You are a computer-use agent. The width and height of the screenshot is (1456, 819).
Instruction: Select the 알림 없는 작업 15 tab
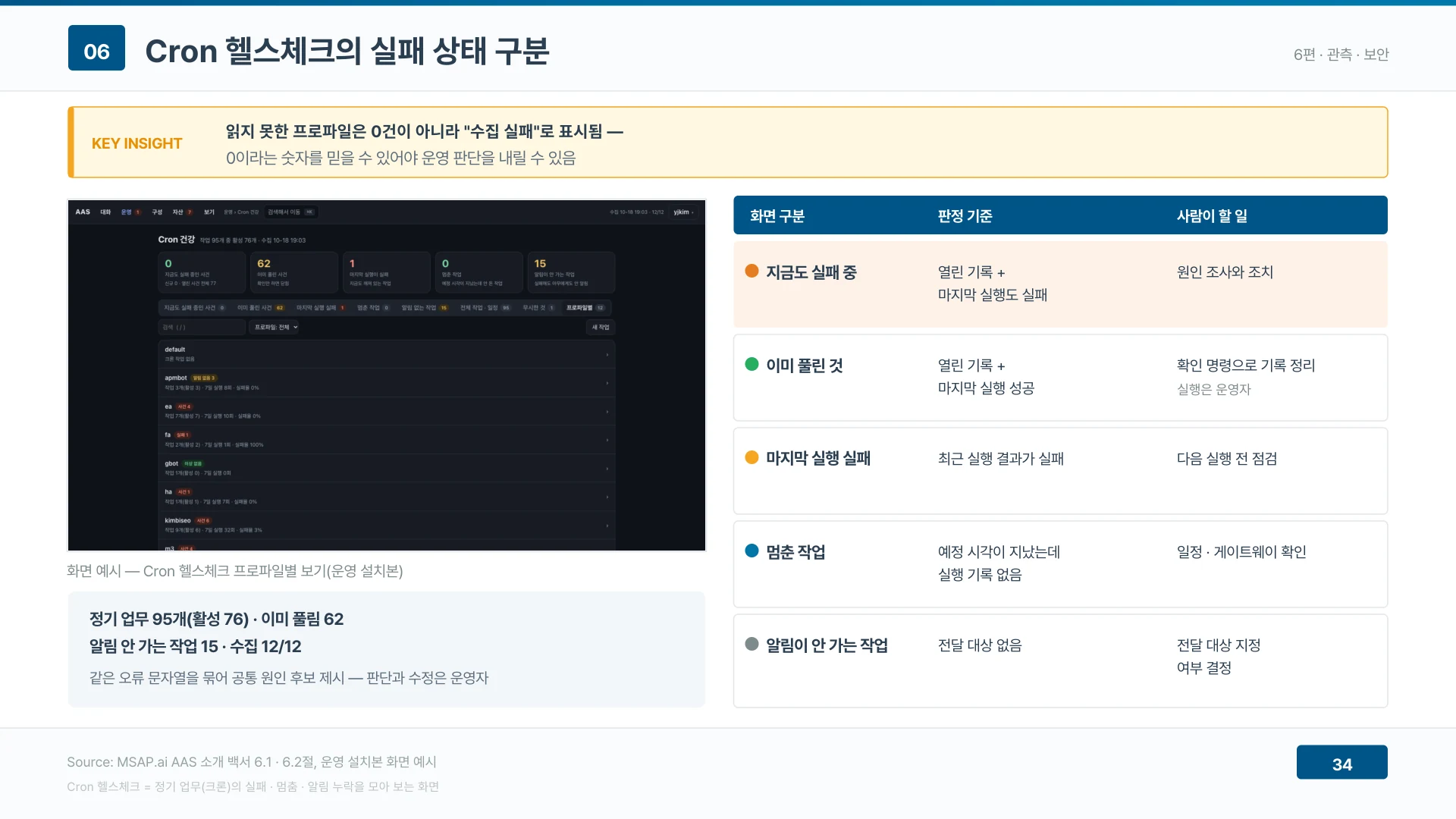425,308
